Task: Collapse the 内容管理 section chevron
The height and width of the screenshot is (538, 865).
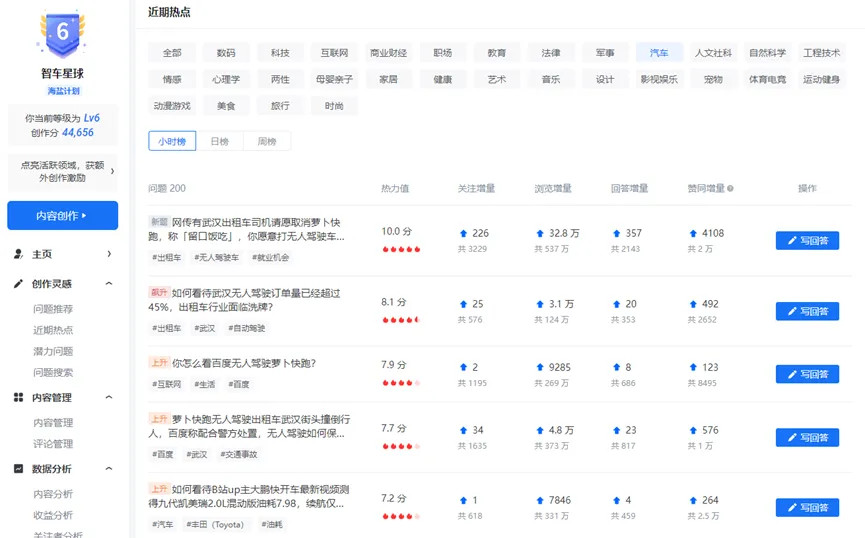Action: pos(109,397)
